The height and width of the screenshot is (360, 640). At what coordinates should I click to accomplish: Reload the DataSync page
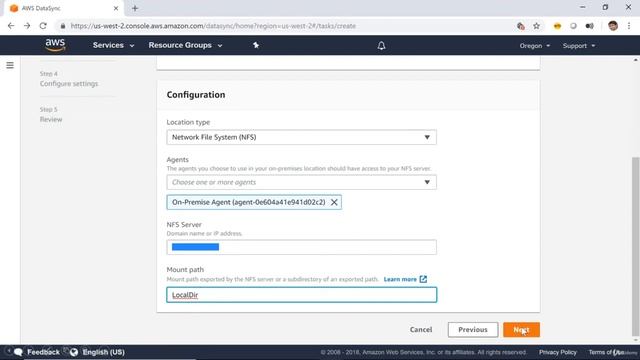(43, 26)
